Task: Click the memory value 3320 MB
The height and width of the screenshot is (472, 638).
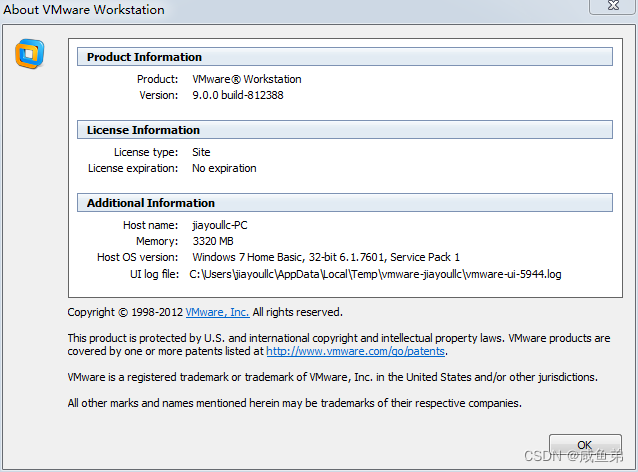Action: coord(213,241)
